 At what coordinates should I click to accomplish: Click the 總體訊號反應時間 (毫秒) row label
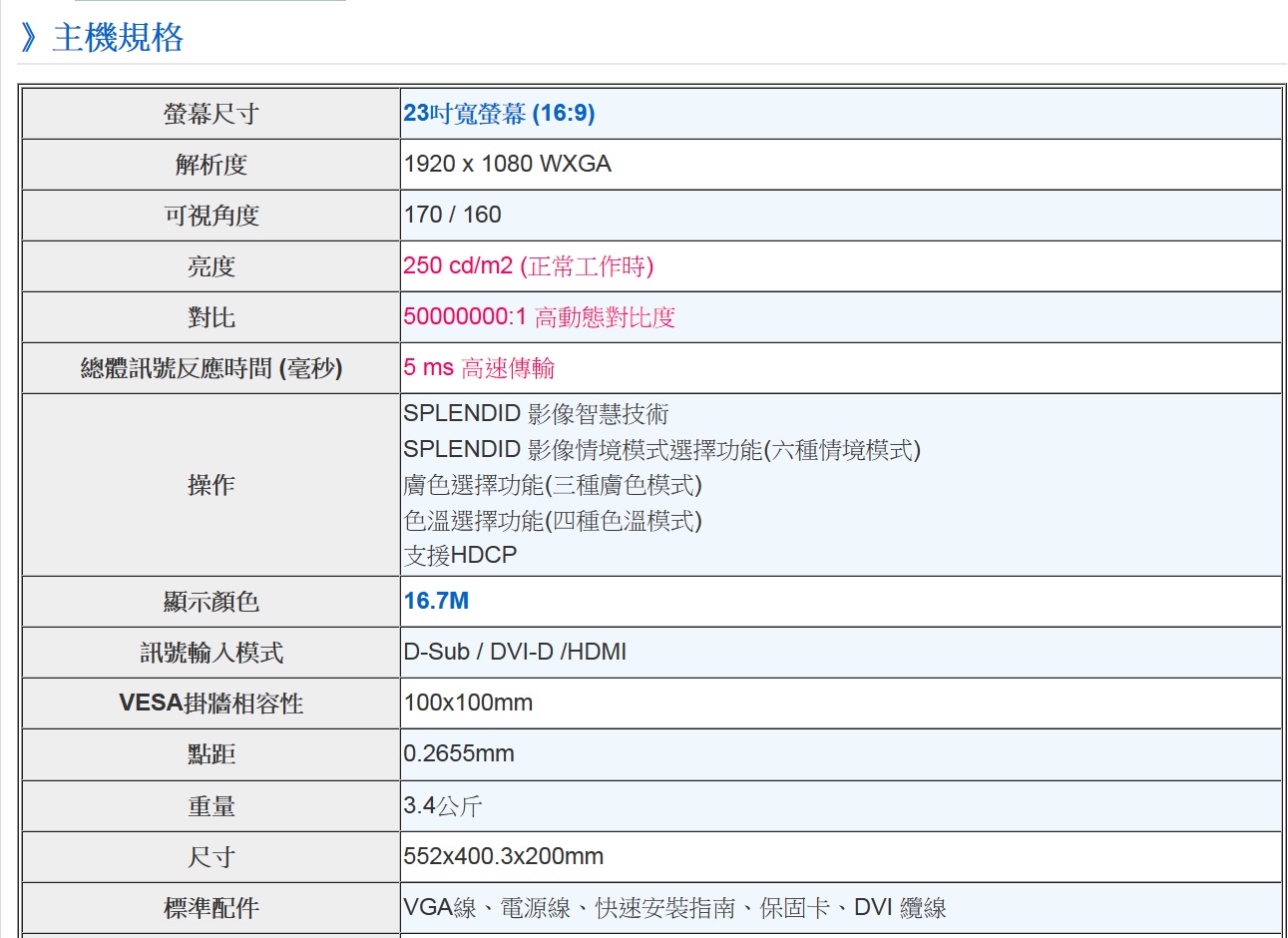click(212, 368)
